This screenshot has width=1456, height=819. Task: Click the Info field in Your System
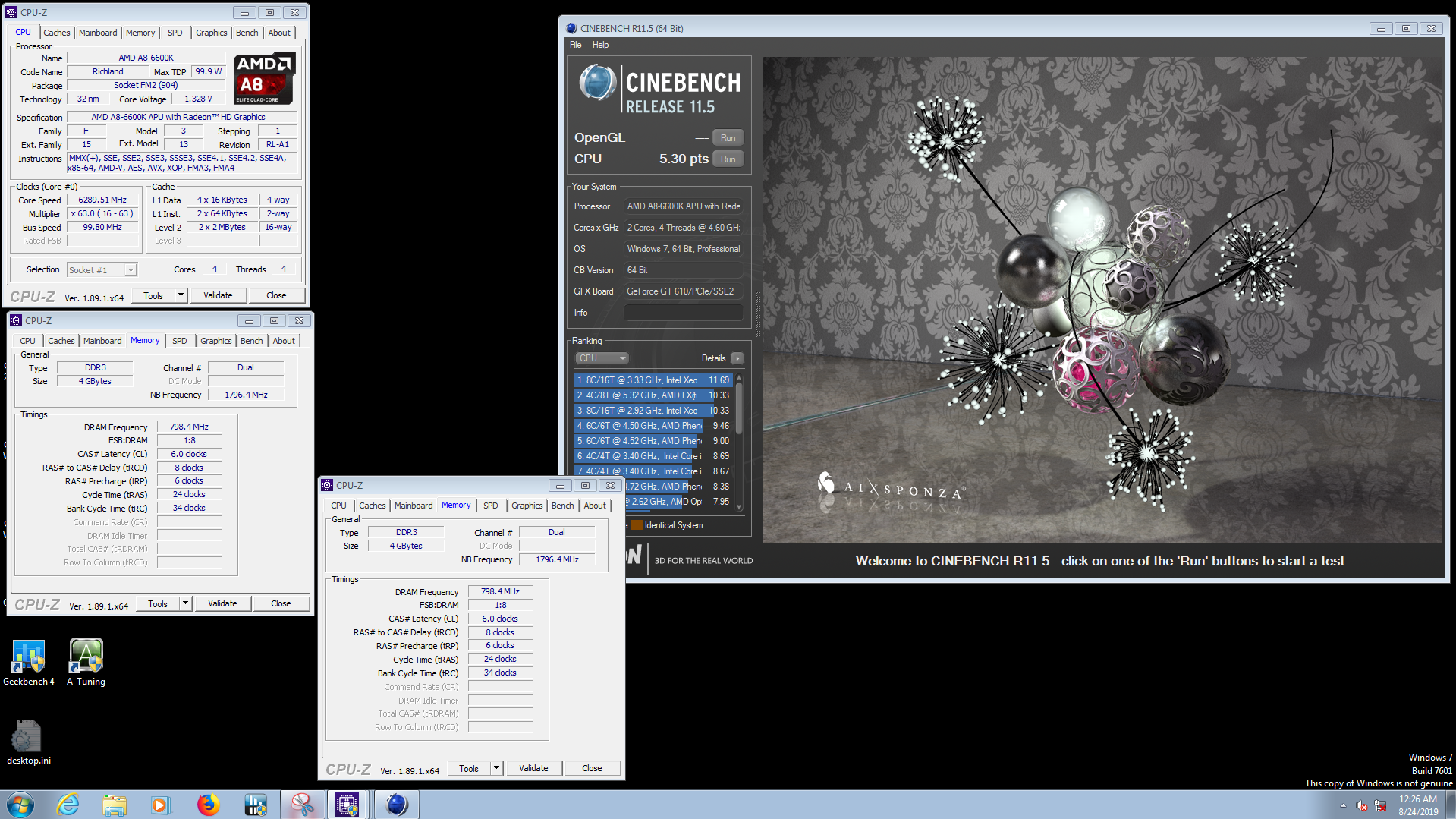point(683,313)
